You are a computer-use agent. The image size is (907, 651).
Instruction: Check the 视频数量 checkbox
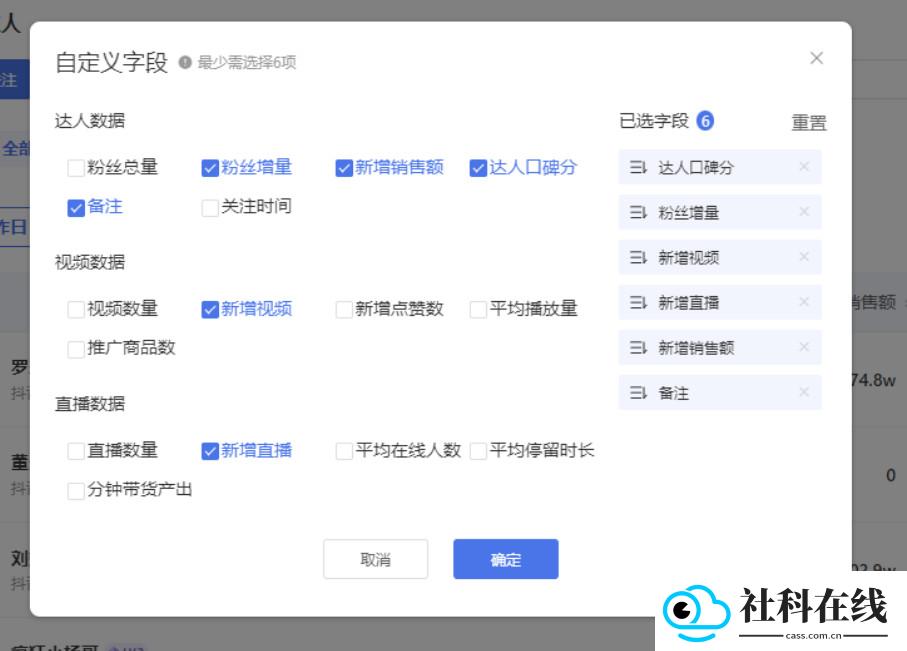[76, 309]
